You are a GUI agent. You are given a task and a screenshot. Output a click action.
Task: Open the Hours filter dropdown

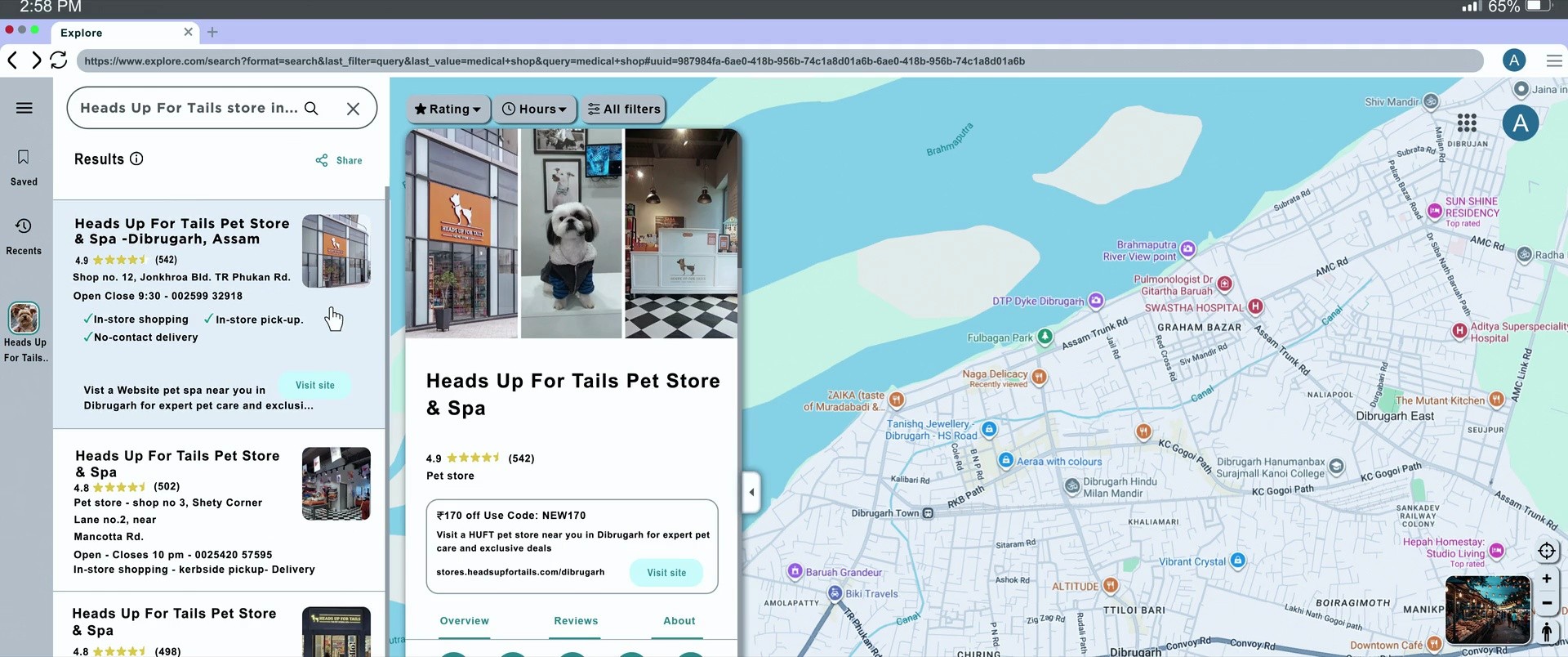pos(534,109)
